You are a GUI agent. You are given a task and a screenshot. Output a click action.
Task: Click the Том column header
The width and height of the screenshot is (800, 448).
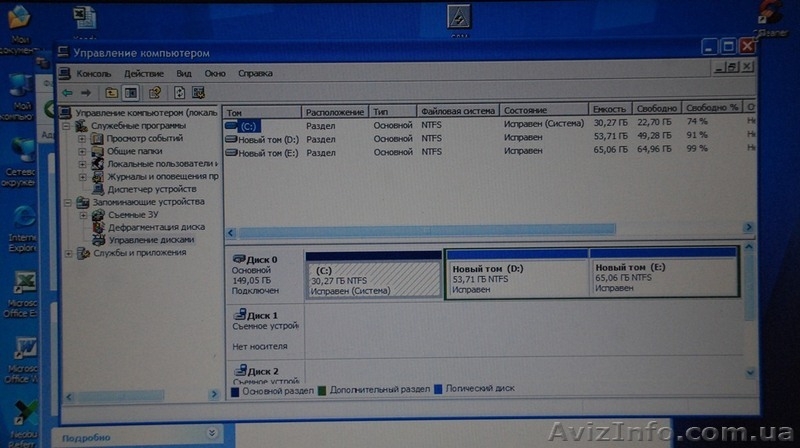pyautogui.click(x=262, y=112)
